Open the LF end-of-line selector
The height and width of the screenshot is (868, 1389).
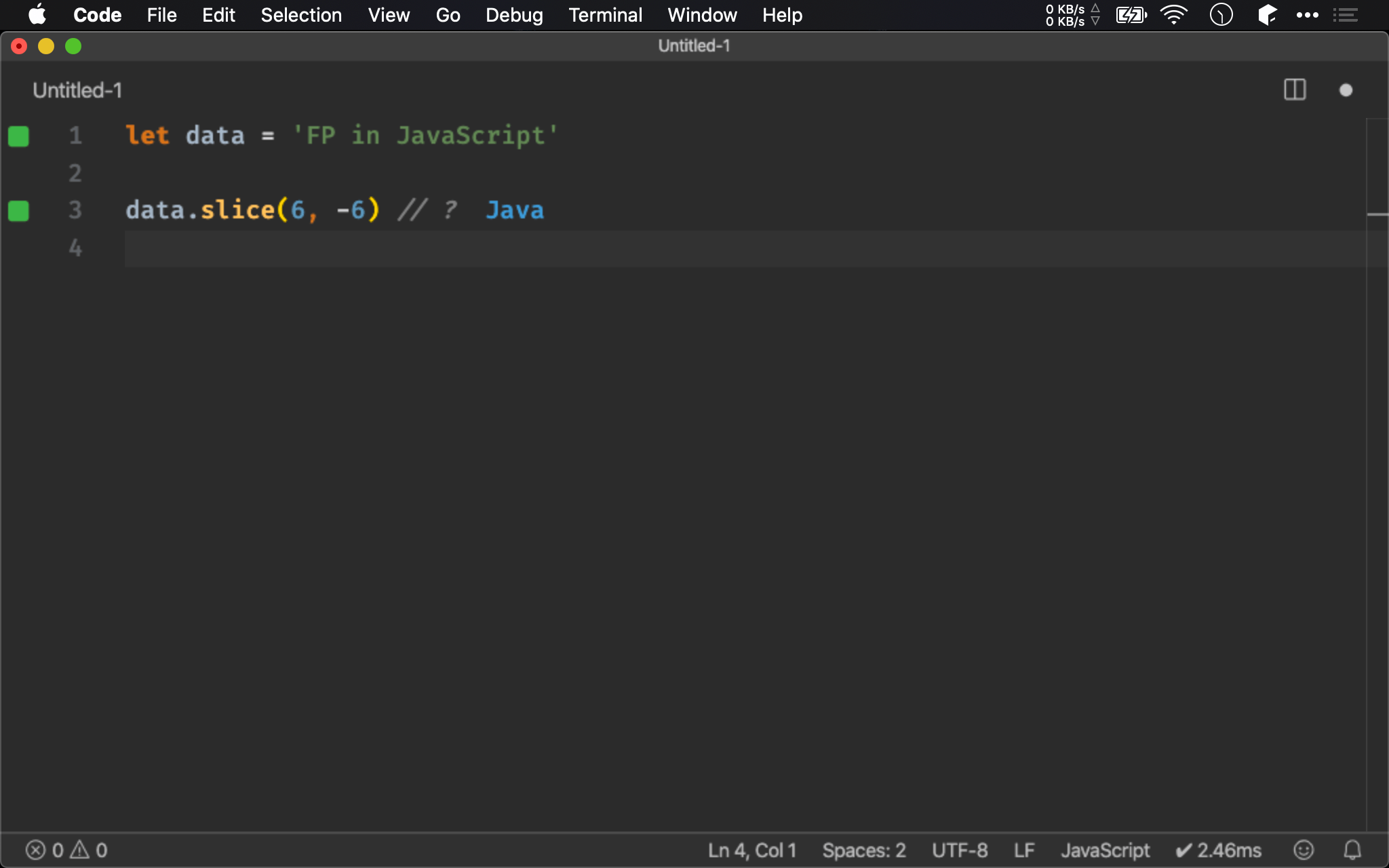[x=1024, y=850]
